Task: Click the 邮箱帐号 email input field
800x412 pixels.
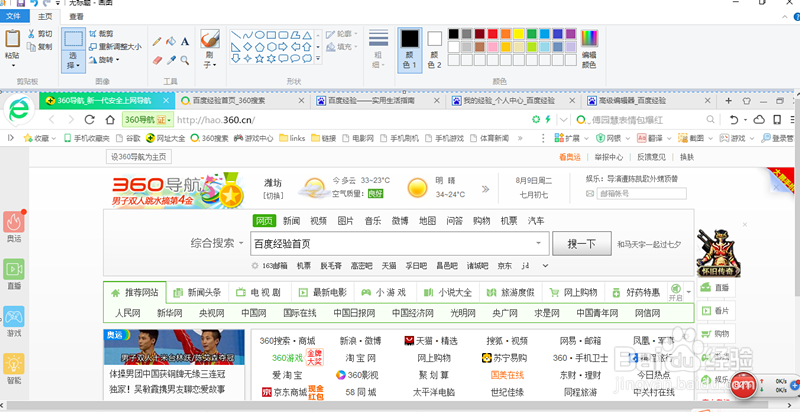Action: [641, 194]
